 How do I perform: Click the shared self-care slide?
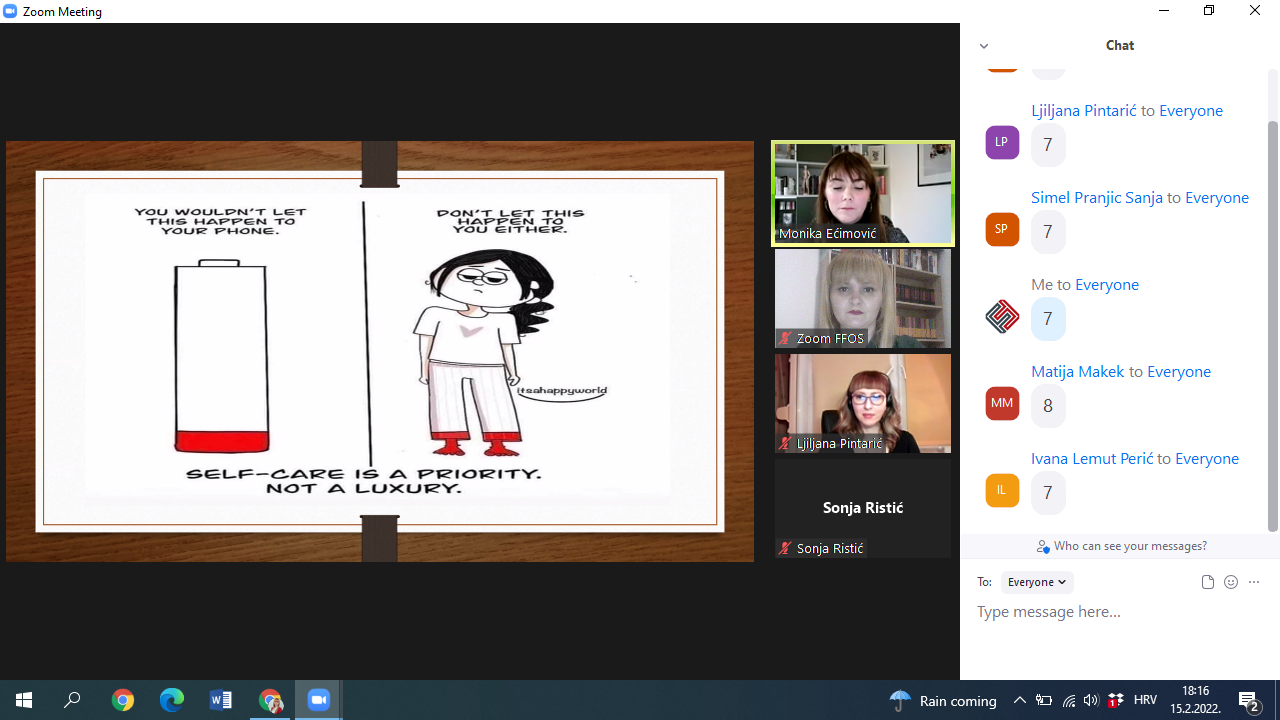coord(380,351)
